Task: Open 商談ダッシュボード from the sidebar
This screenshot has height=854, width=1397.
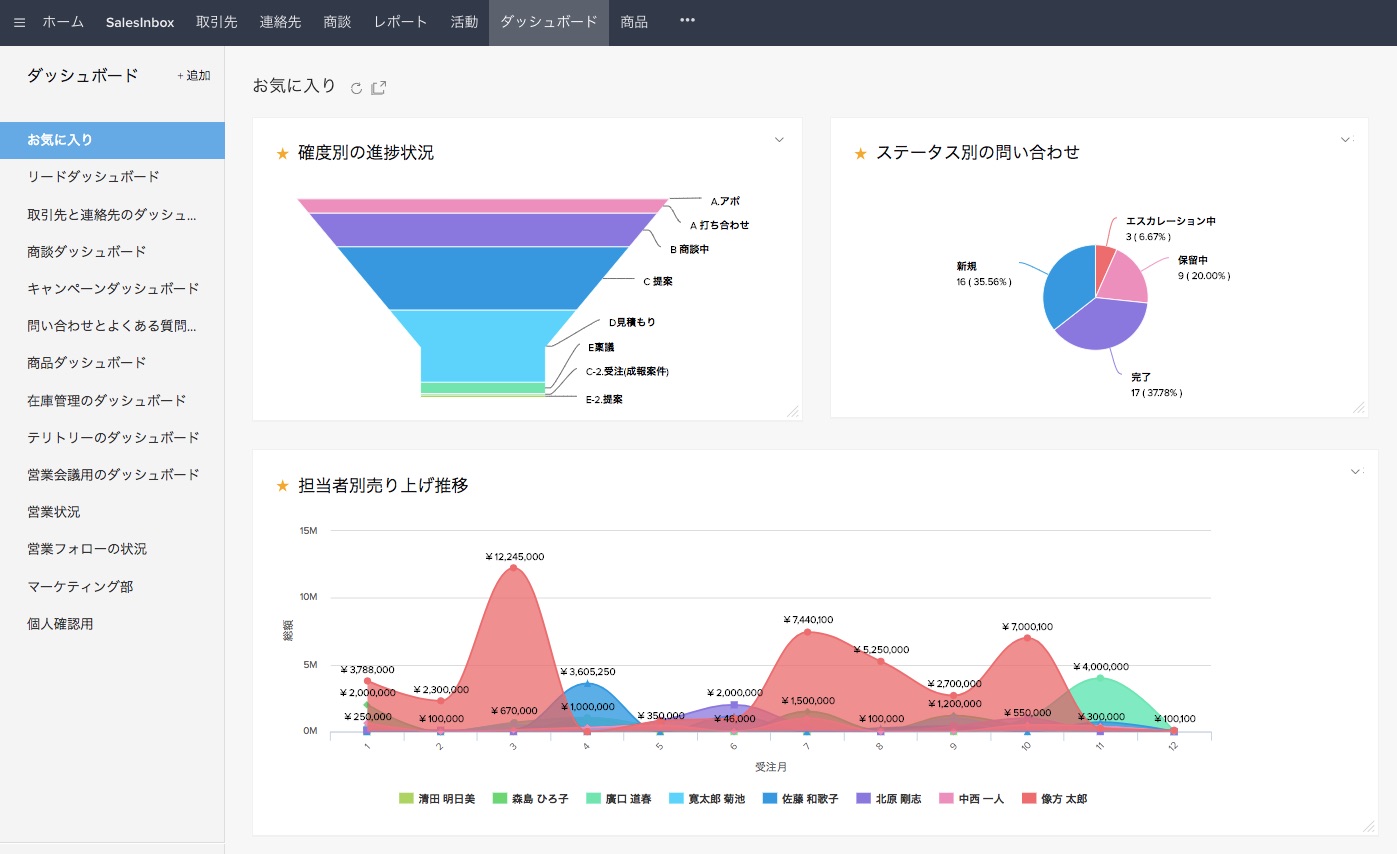Action: coord(87,252)
